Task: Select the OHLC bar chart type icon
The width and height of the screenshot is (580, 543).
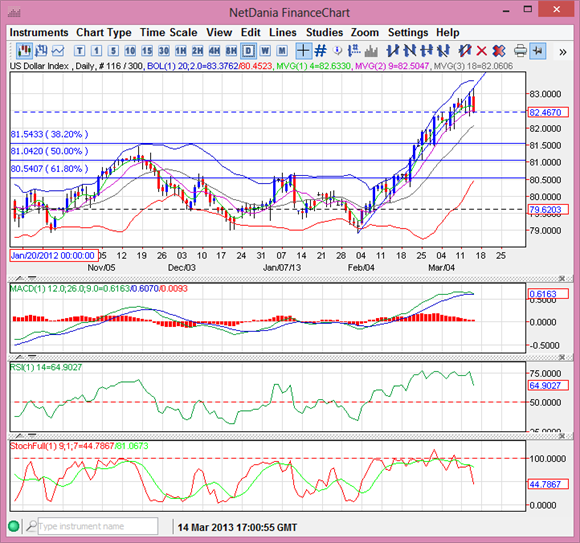Action: point(41,51)
